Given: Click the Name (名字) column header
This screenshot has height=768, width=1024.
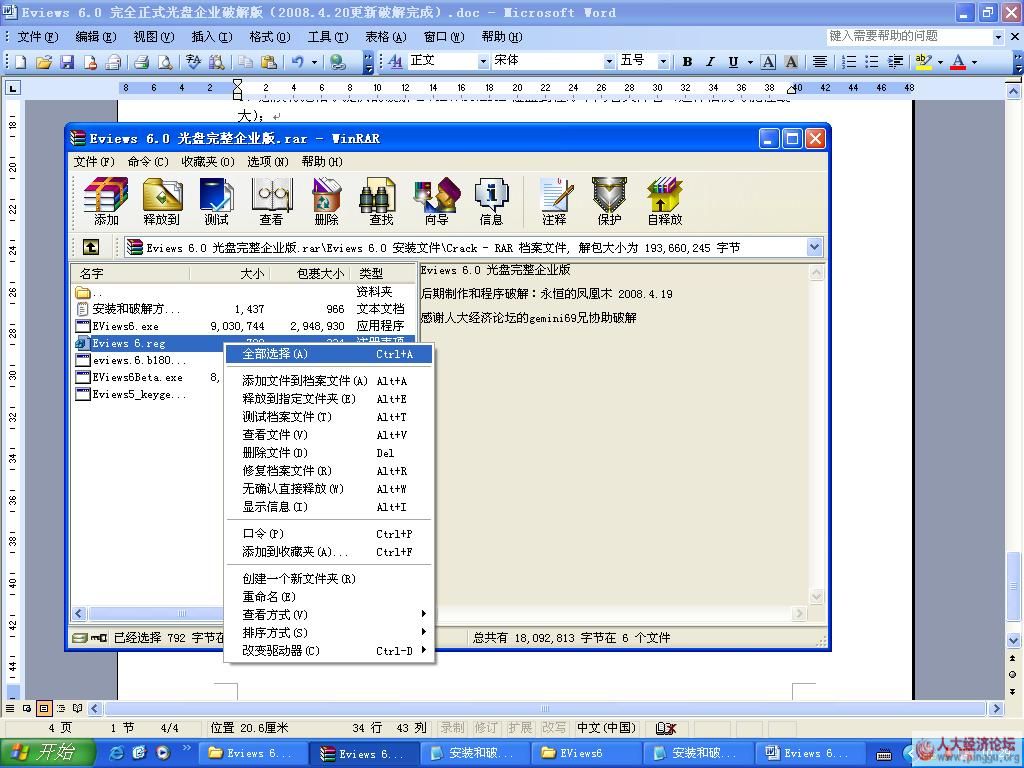Looking at the screenshot, I should [x=131, y=274].
